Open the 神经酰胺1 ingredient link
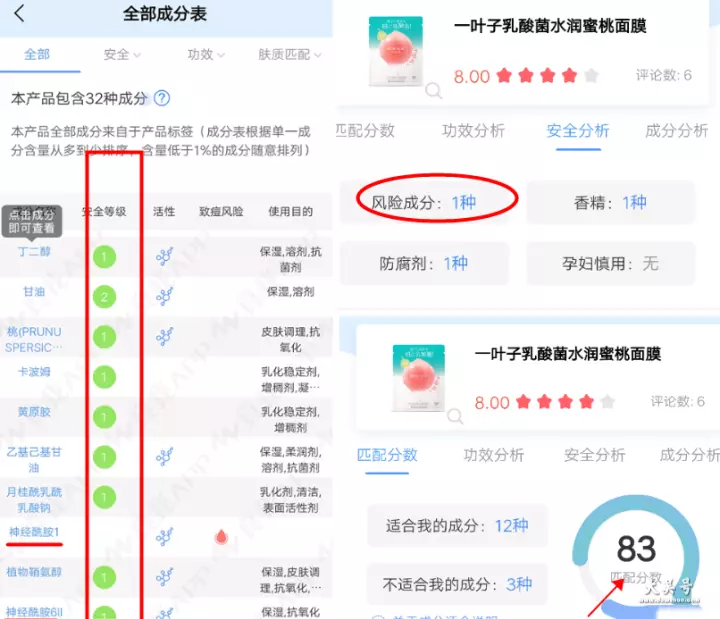Screen dimensions: 720x619 coord(34,532)
